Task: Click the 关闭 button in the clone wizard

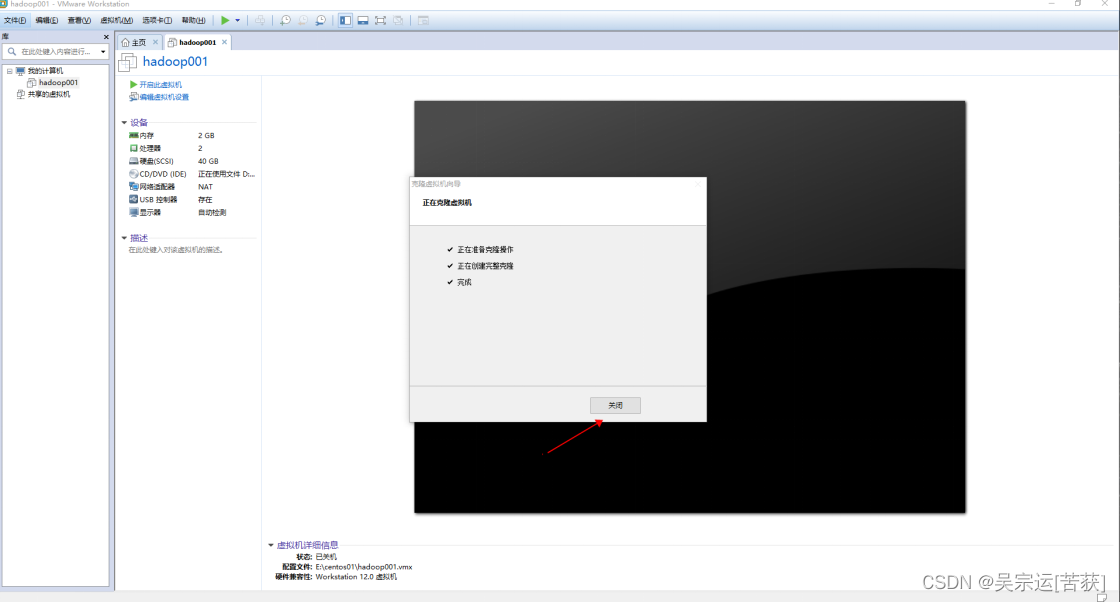Action: [615, 406]
